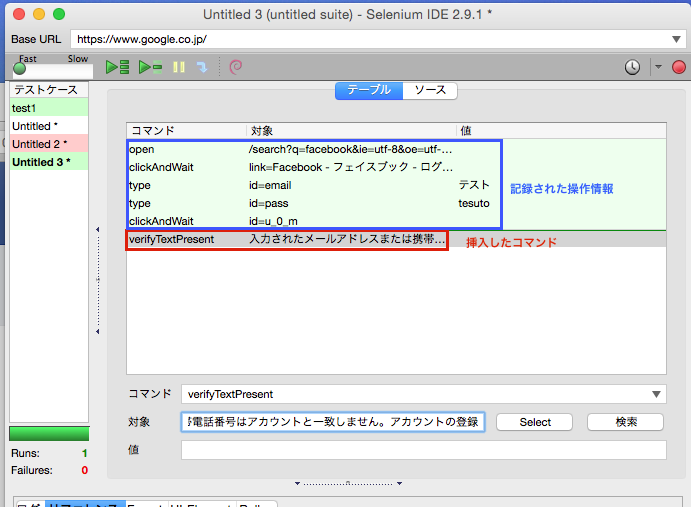Click the Fast/Slow speed slider

20,68
